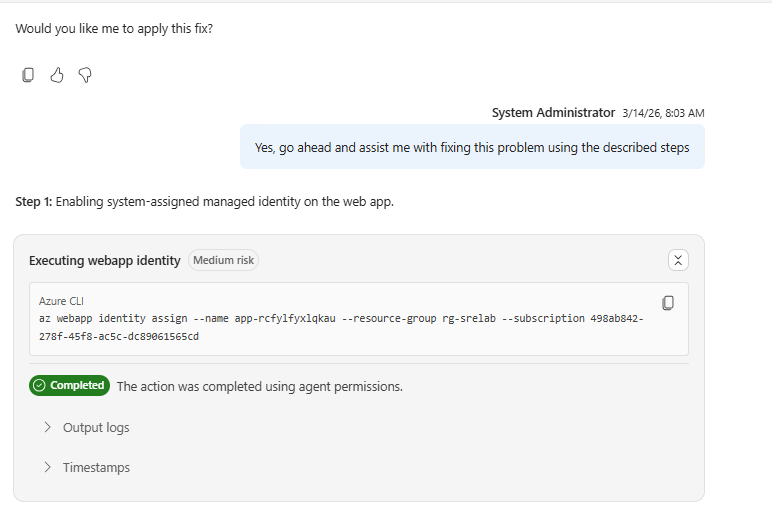Expand the Output logs chevron arrow
The height and width of the screenshot is (518, 772).
click(47, 427)
